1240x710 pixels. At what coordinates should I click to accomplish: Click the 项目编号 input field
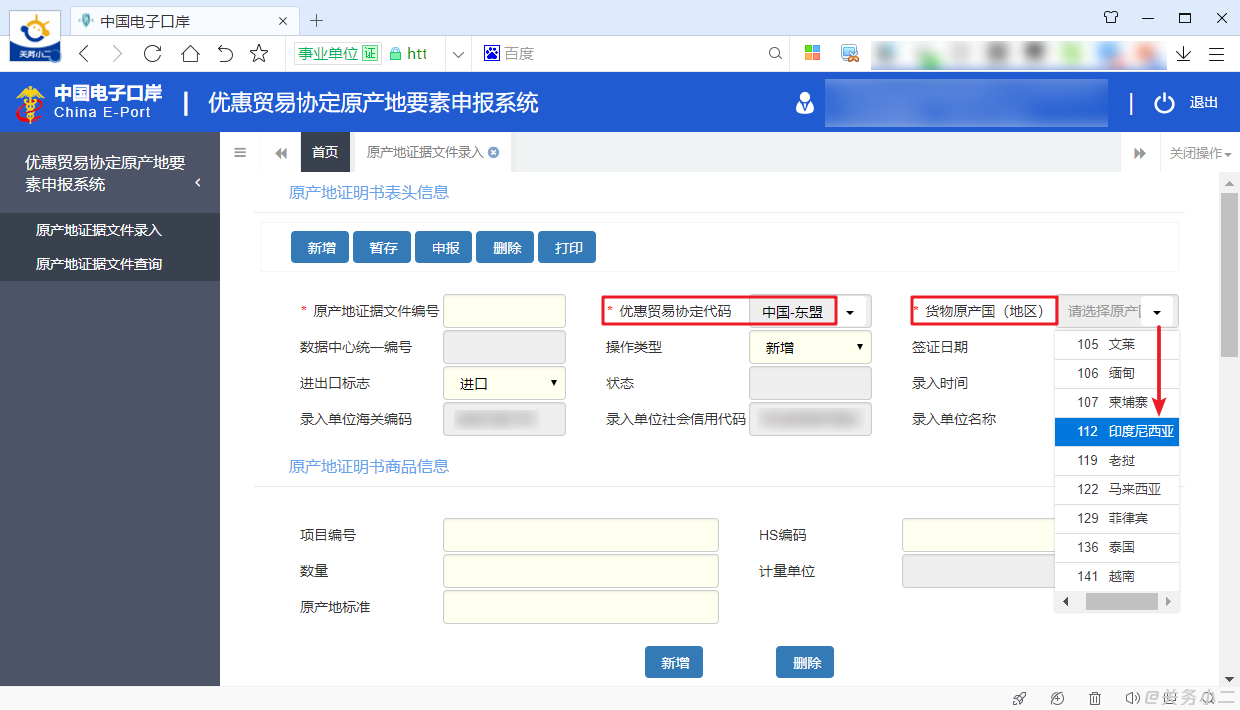tap(581, 535)
